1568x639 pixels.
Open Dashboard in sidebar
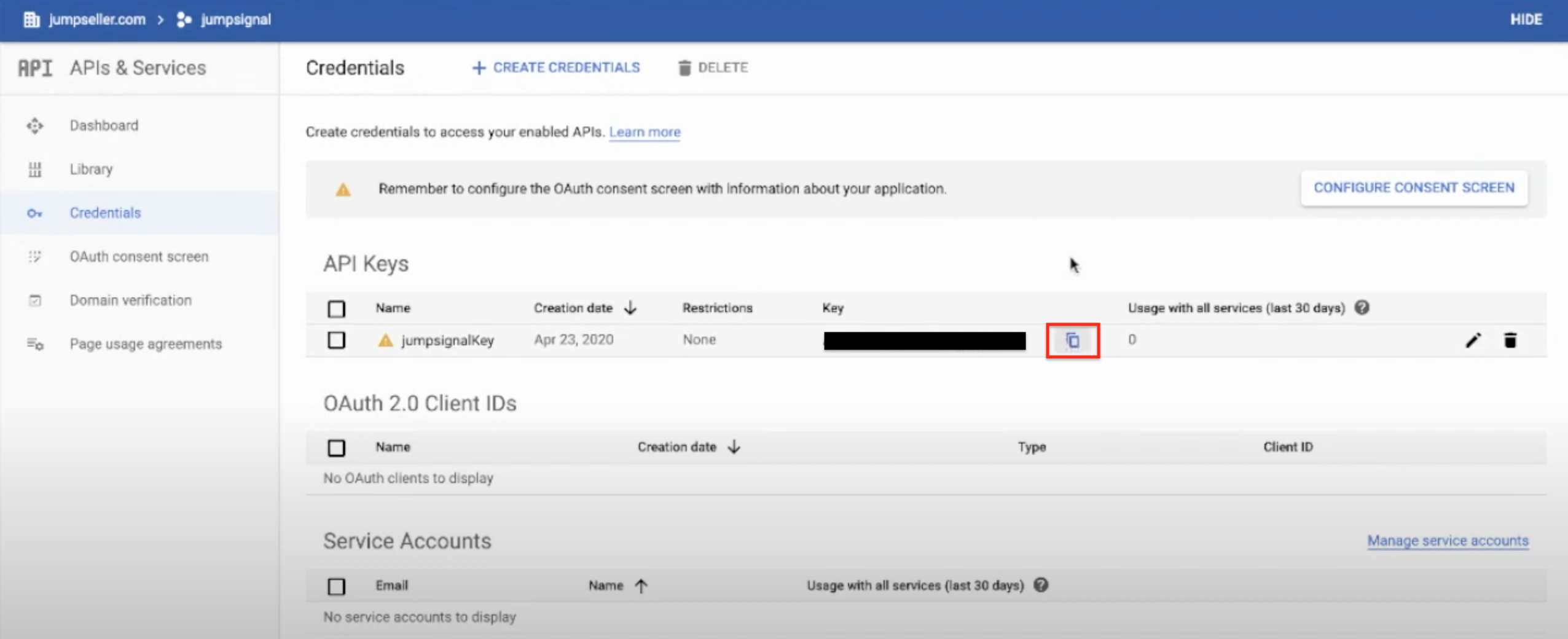click(139, 125)
